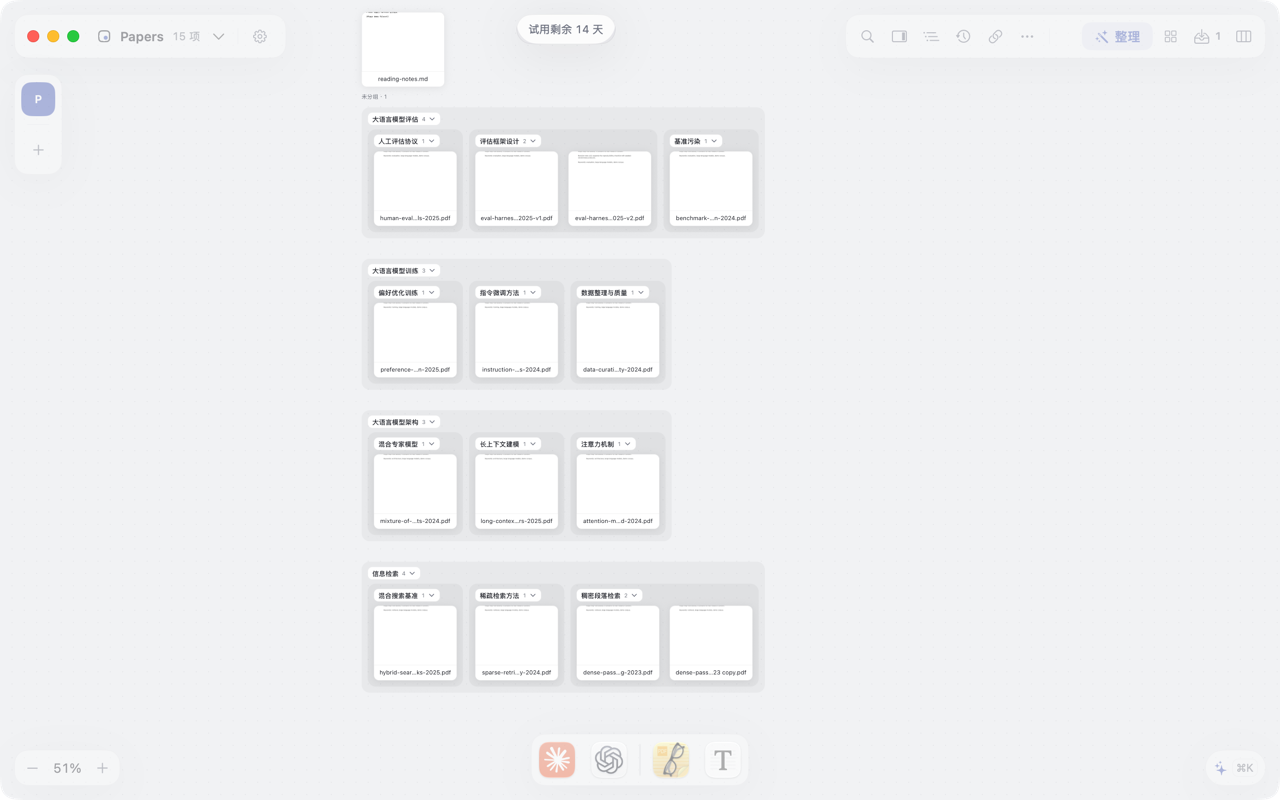This screenshot has height=800, width=1280.
Task: Click the link icon in the toolbar
Action: [995, 37]
